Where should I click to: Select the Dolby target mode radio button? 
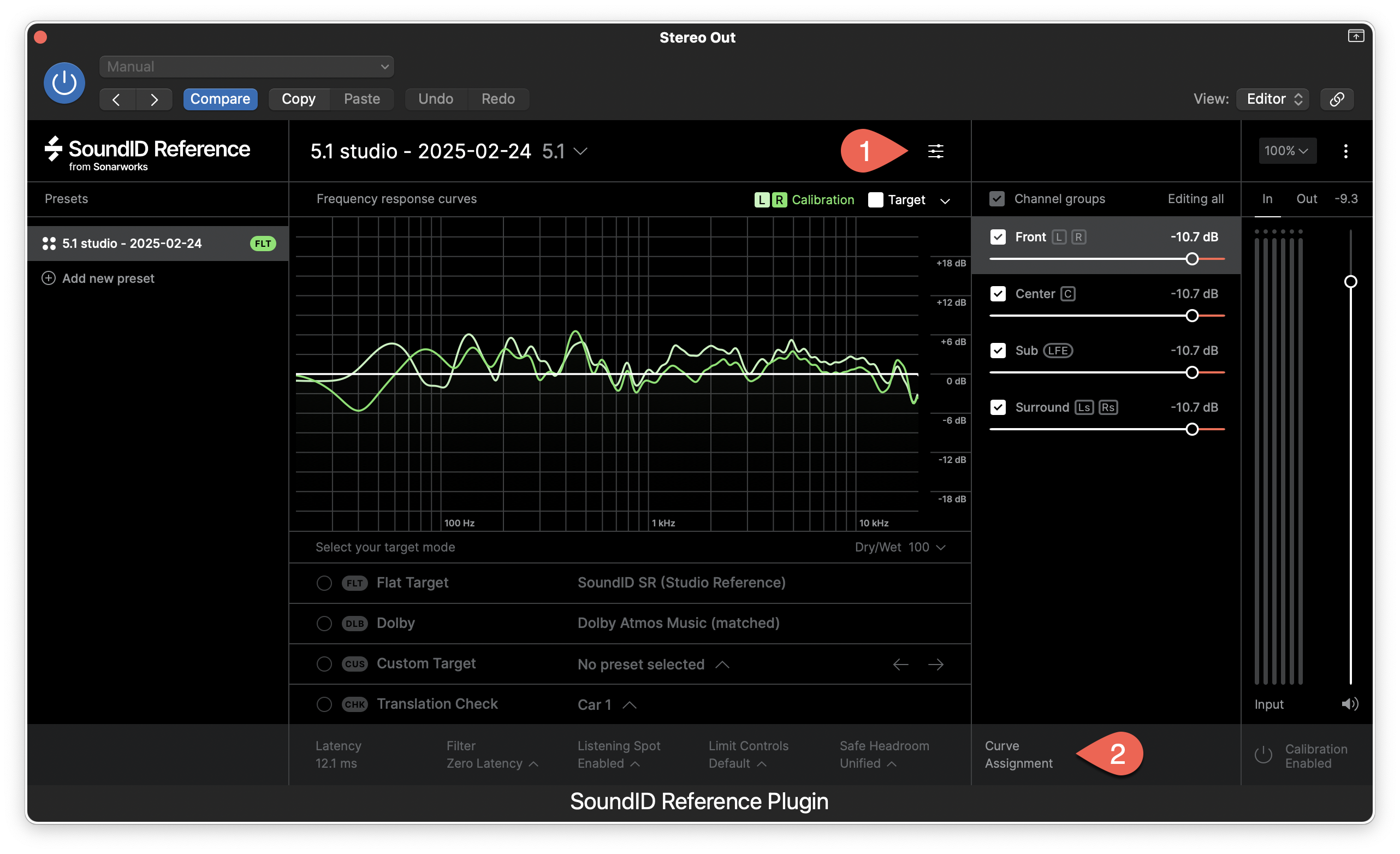(324, 624)
